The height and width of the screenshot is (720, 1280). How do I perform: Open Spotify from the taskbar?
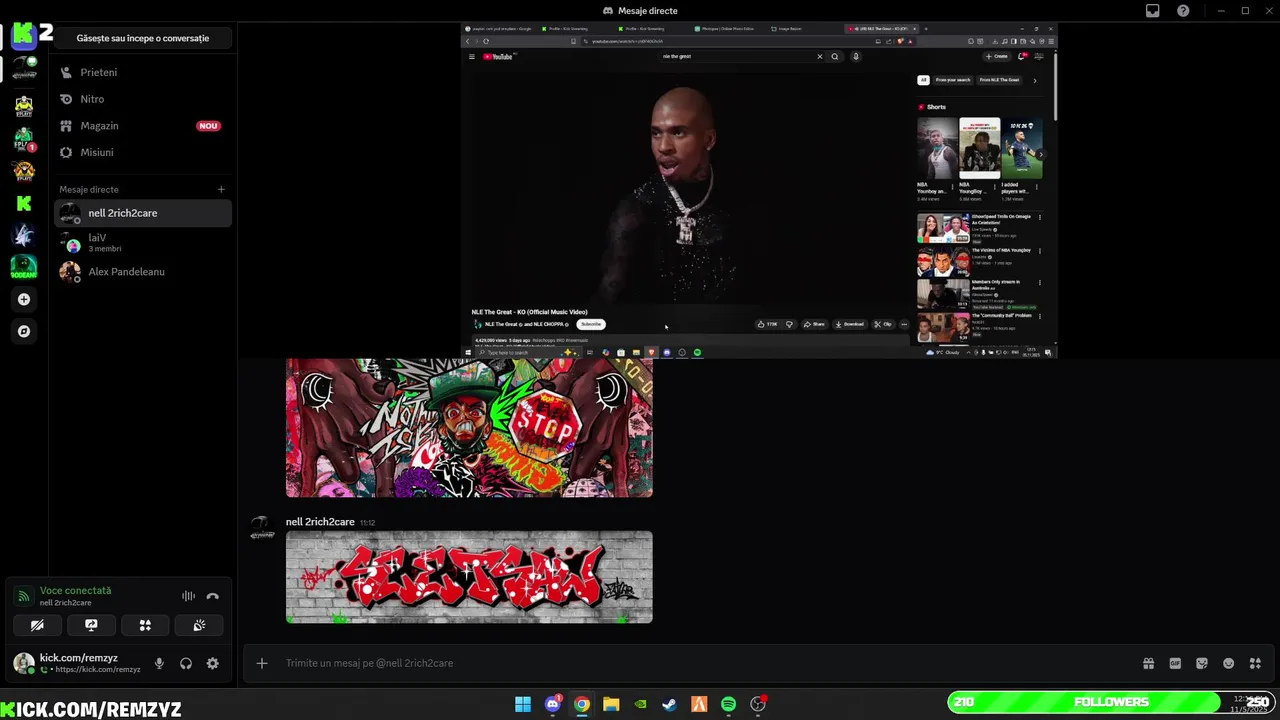(728, 704)
